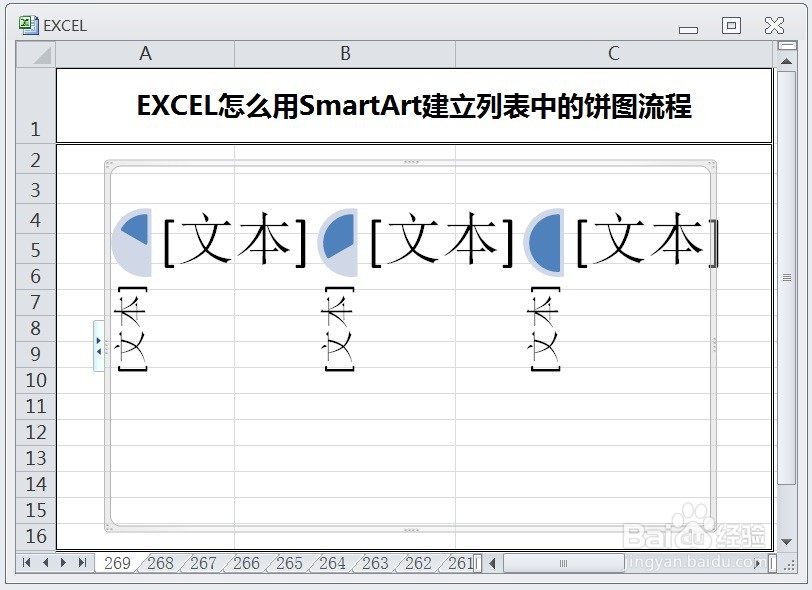Screen dimensions: 812x590
Task: Switch to sheet tab 267
Action: pos(203,563)
